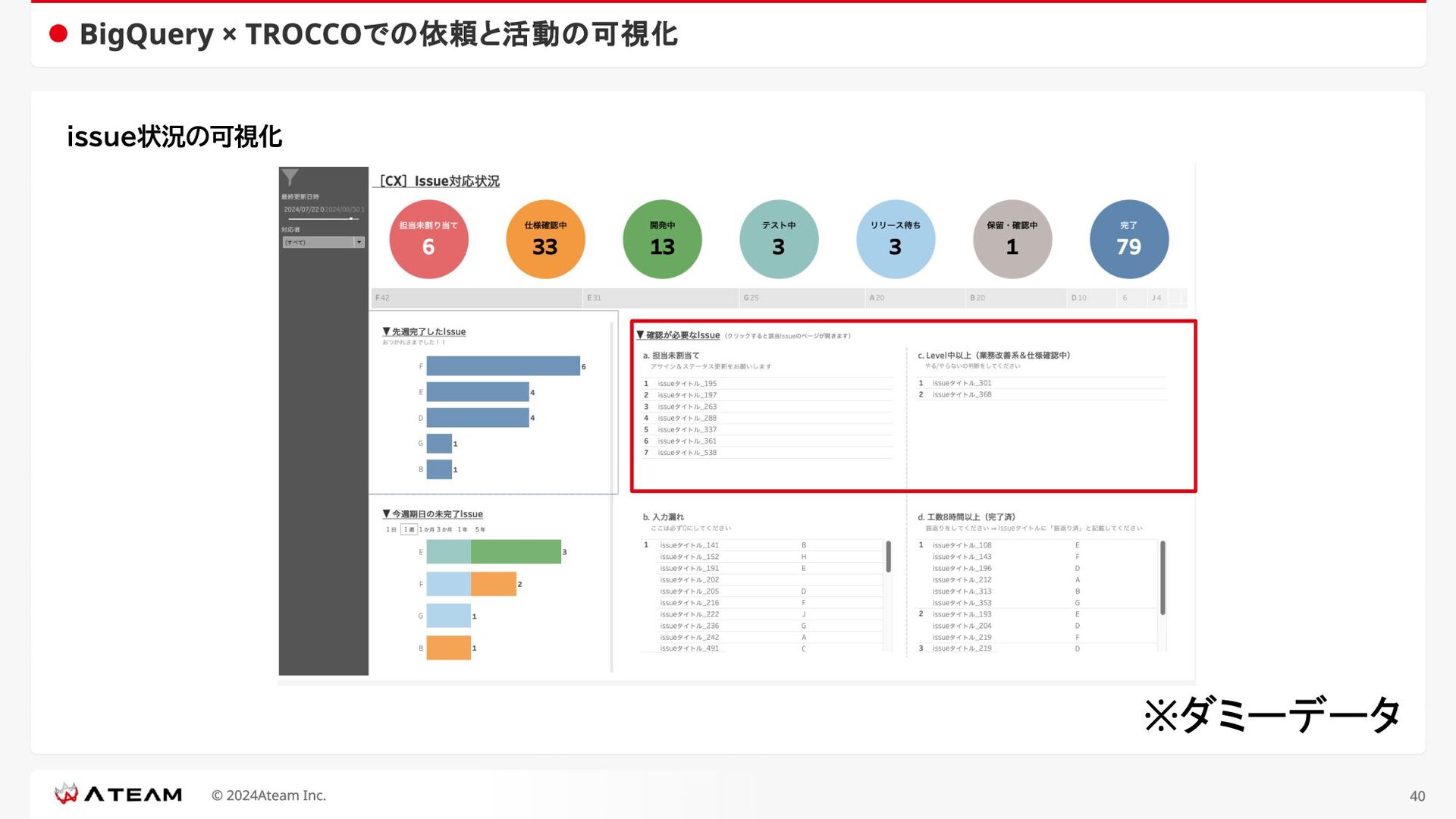Click the Ateam logo in the footer

click(x=118, y=794)
